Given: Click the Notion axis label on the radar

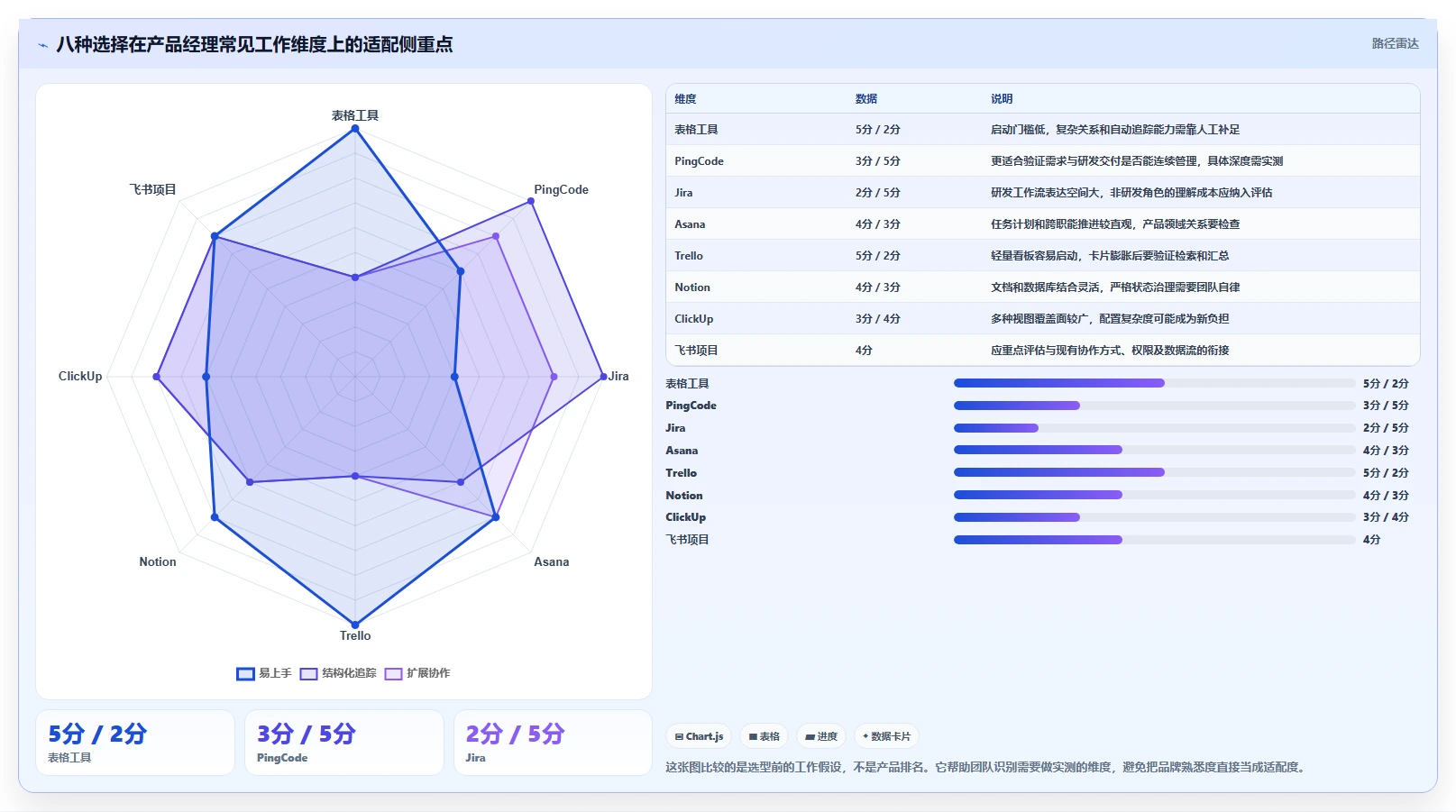Looking at the screenshot, I should click(158, 561).
